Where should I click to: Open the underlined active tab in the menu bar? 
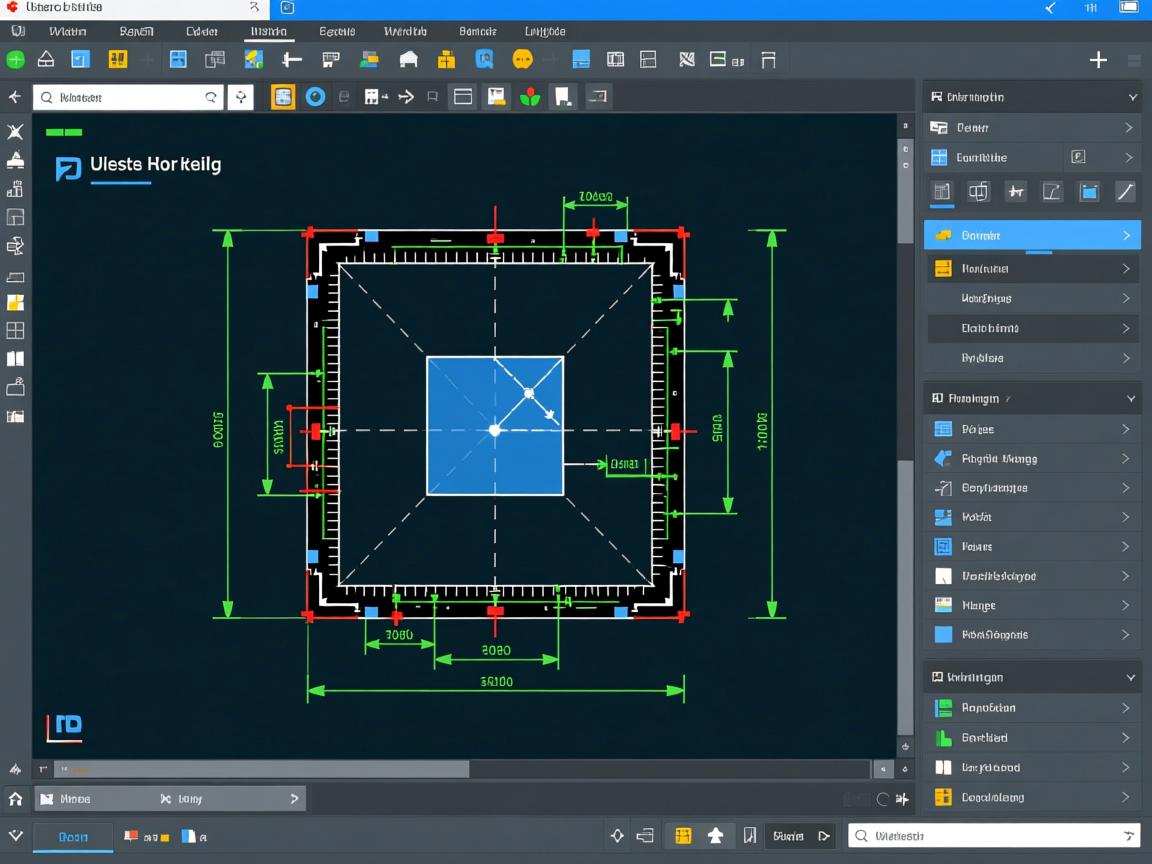pyautogui.click(x=267, y=32)
